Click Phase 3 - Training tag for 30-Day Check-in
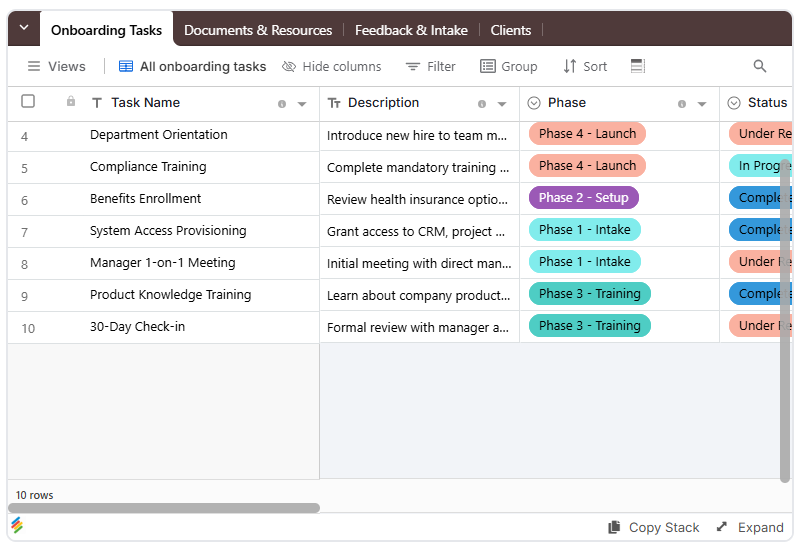Screen dimensions: 804x553 (x=590, y=326)
